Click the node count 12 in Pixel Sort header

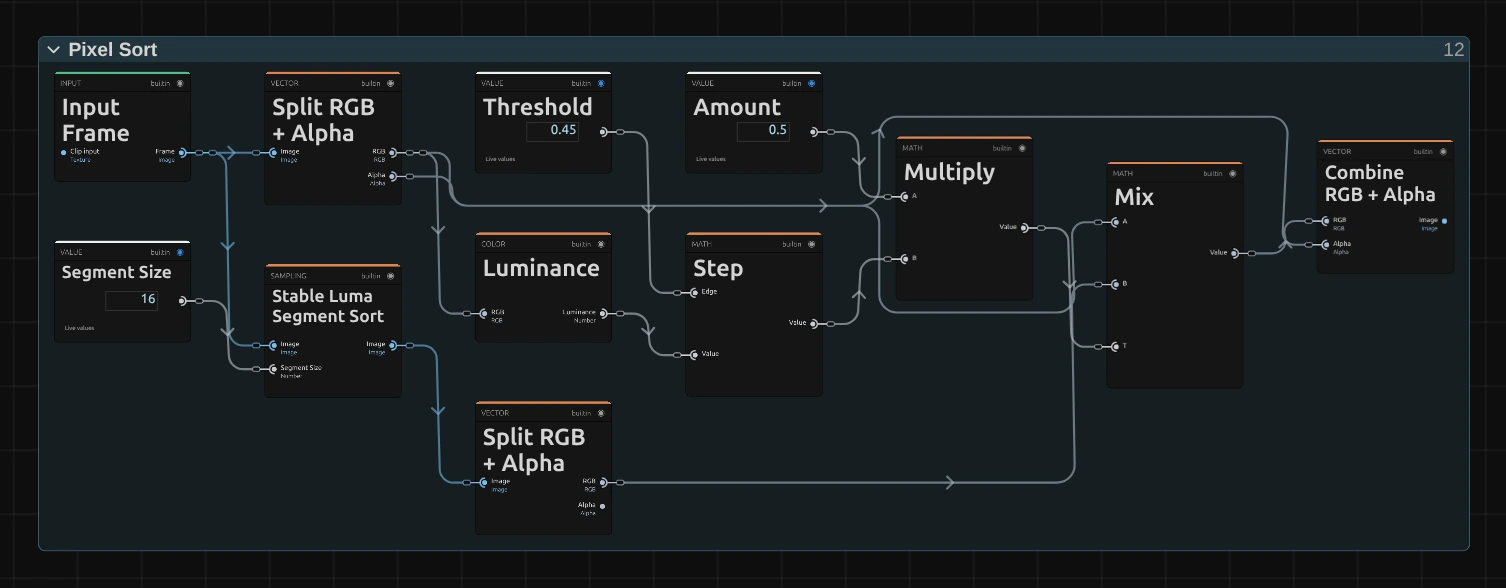click(1454, 49)
